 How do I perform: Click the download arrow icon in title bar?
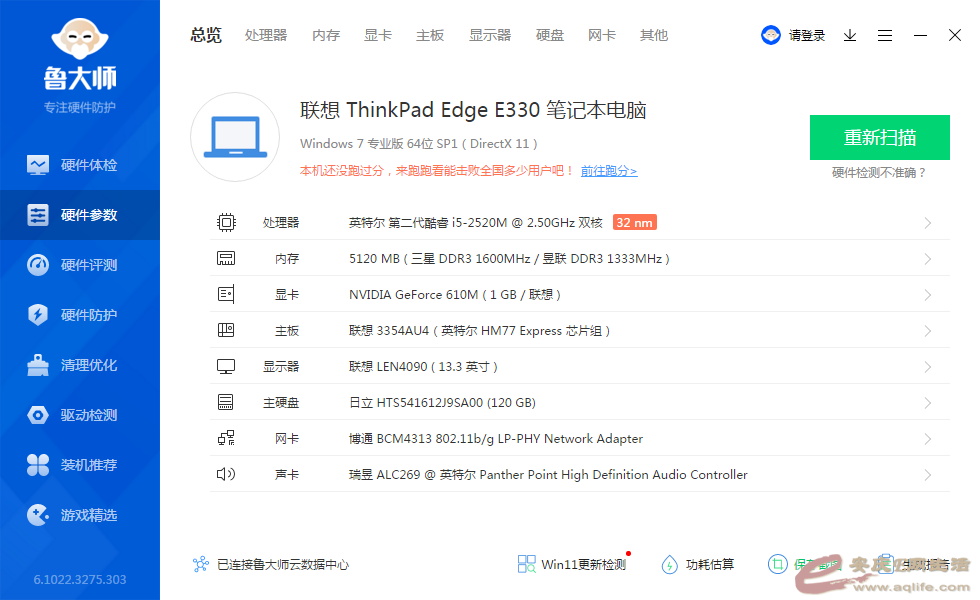point(850,35)
